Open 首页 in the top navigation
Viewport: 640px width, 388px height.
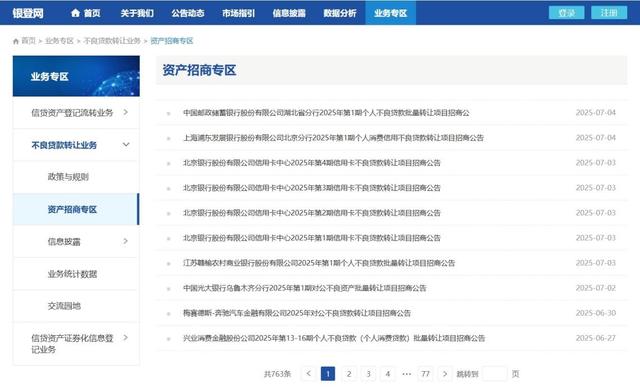[86, 13]
